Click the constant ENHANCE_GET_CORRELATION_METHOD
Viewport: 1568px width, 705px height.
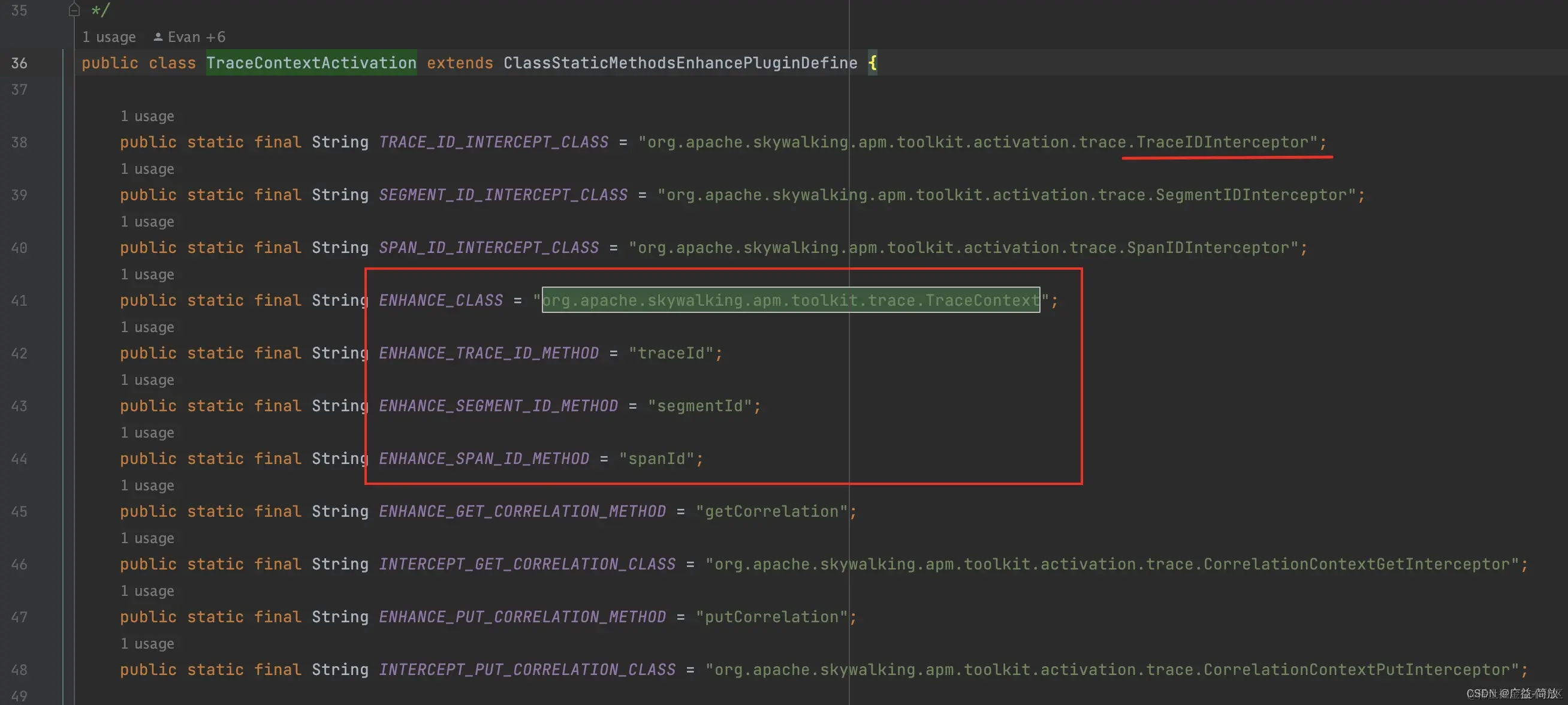click(522, 511)
